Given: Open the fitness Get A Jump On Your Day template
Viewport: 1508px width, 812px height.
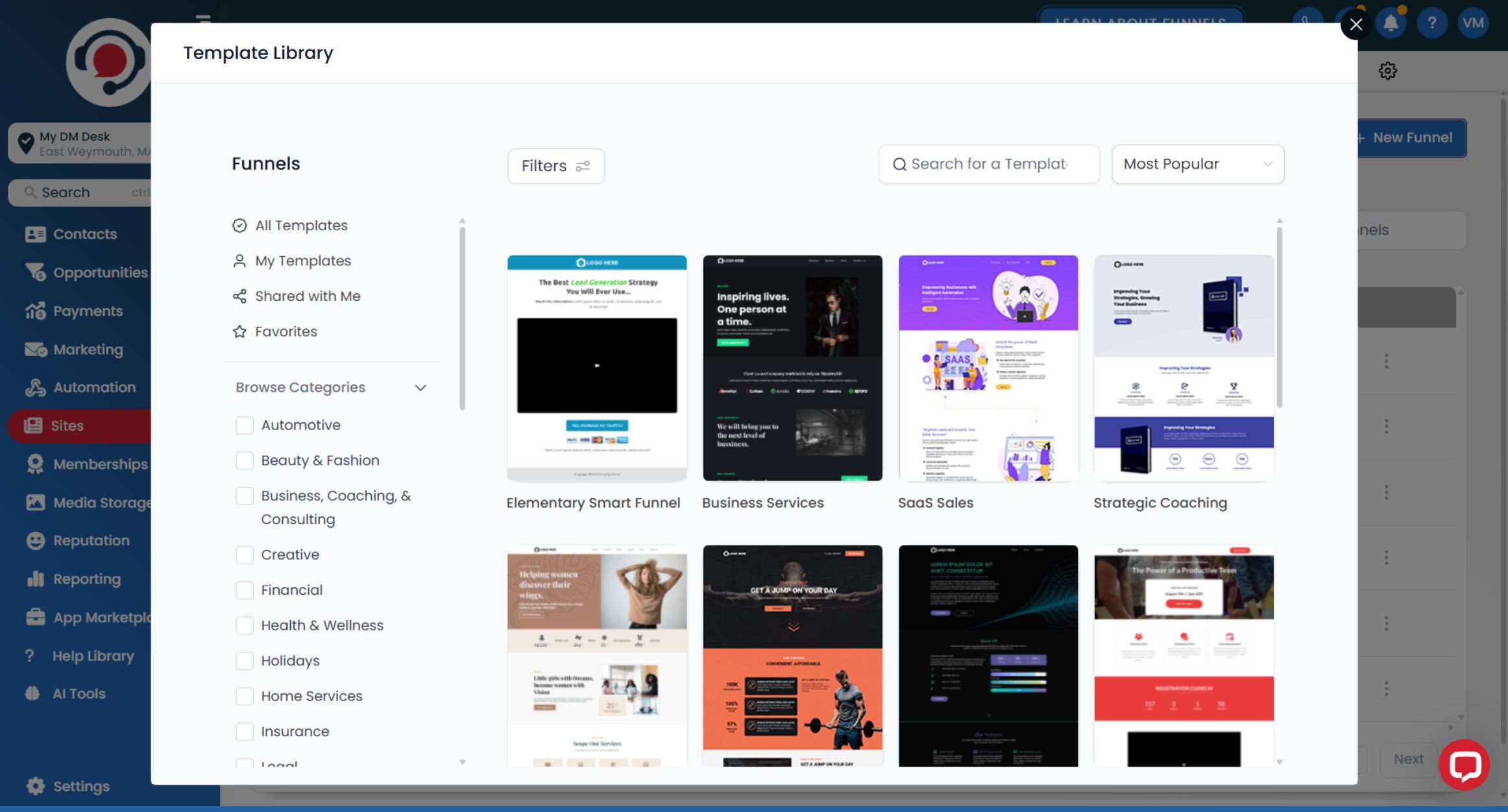Looking at the screenshot, I should point(792,656).
